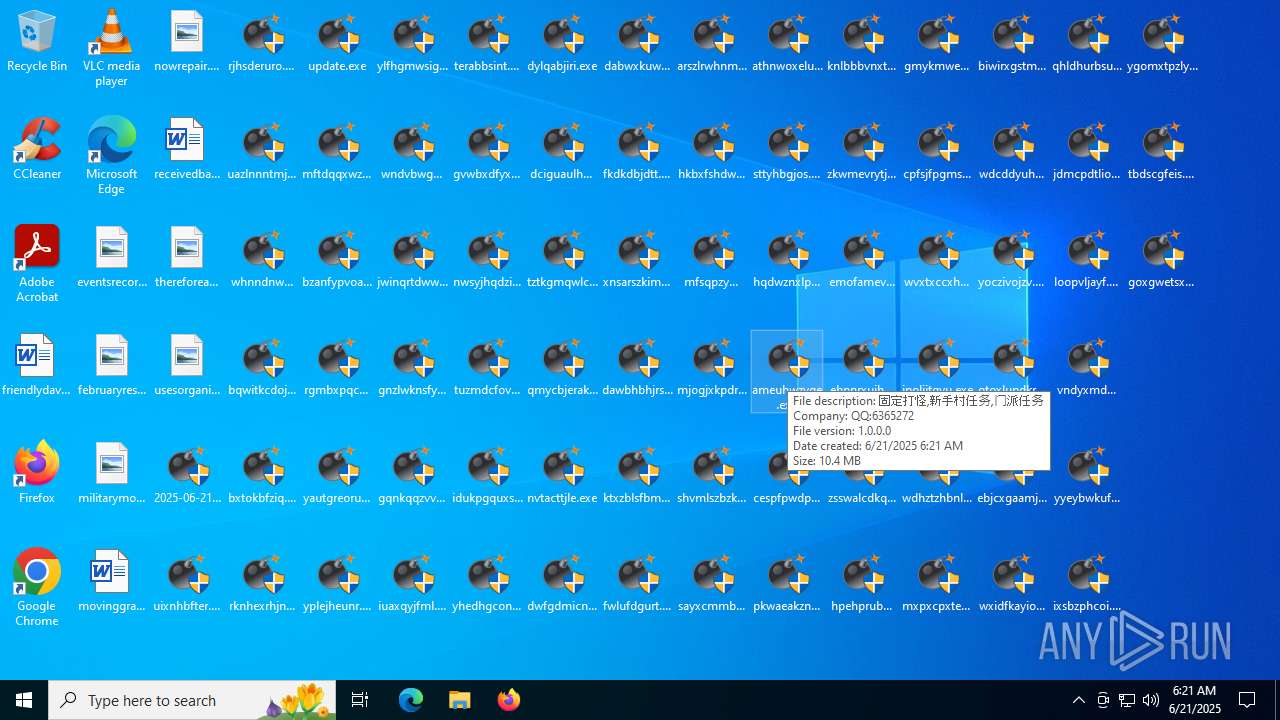1280x720 pixels.
Task: Open the taskbar clock and date
Action: click(1195, 700)
